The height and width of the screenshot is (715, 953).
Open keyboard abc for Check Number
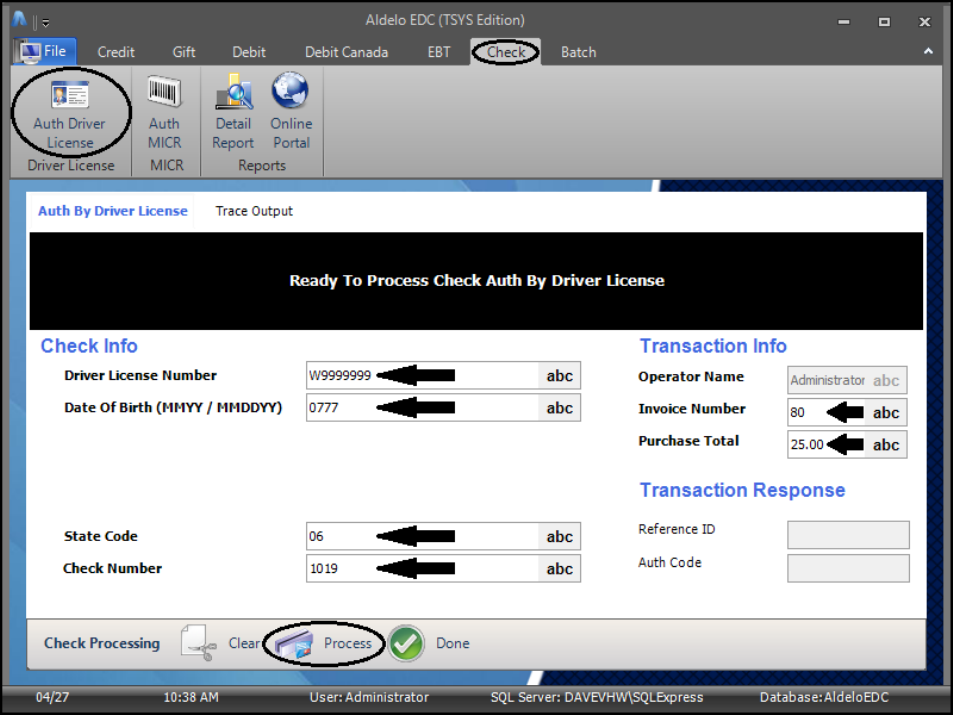pos(559,568)
